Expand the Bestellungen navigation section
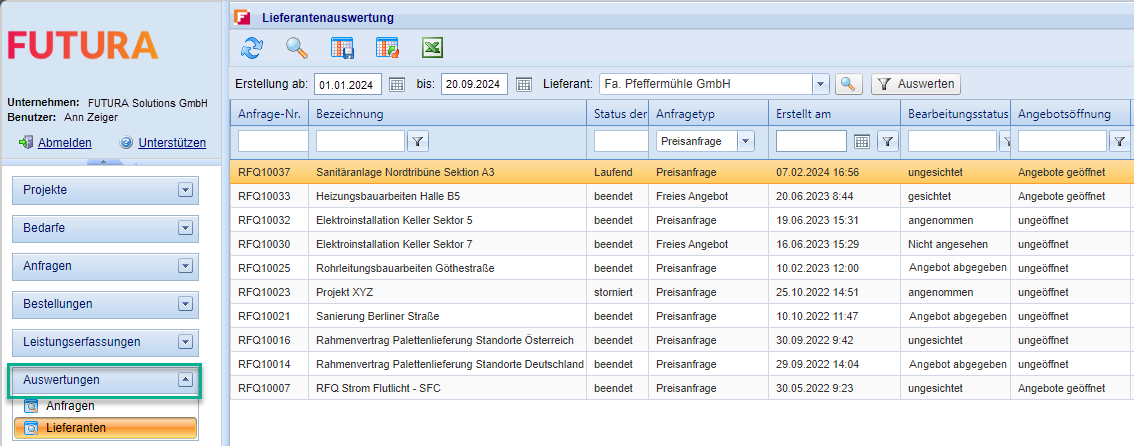 pos(185,304)
